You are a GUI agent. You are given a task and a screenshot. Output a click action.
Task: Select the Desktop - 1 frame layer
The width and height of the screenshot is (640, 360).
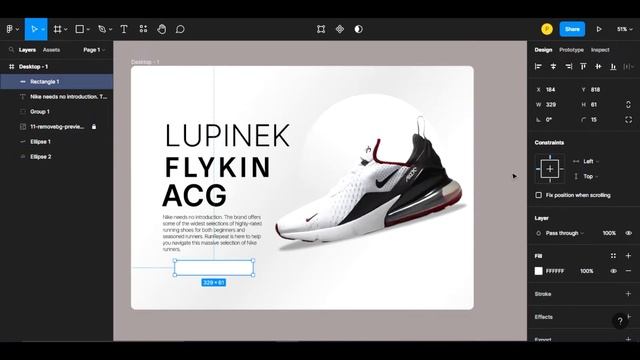[x=57, y=67]
